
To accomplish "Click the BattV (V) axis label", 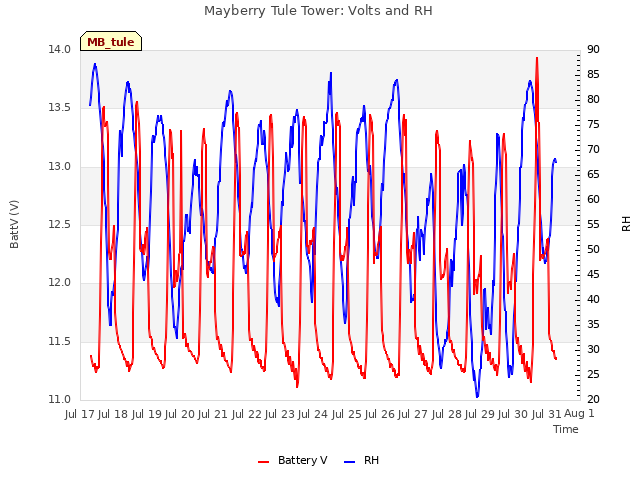I will pyautogui.click(x=14, y=224).
